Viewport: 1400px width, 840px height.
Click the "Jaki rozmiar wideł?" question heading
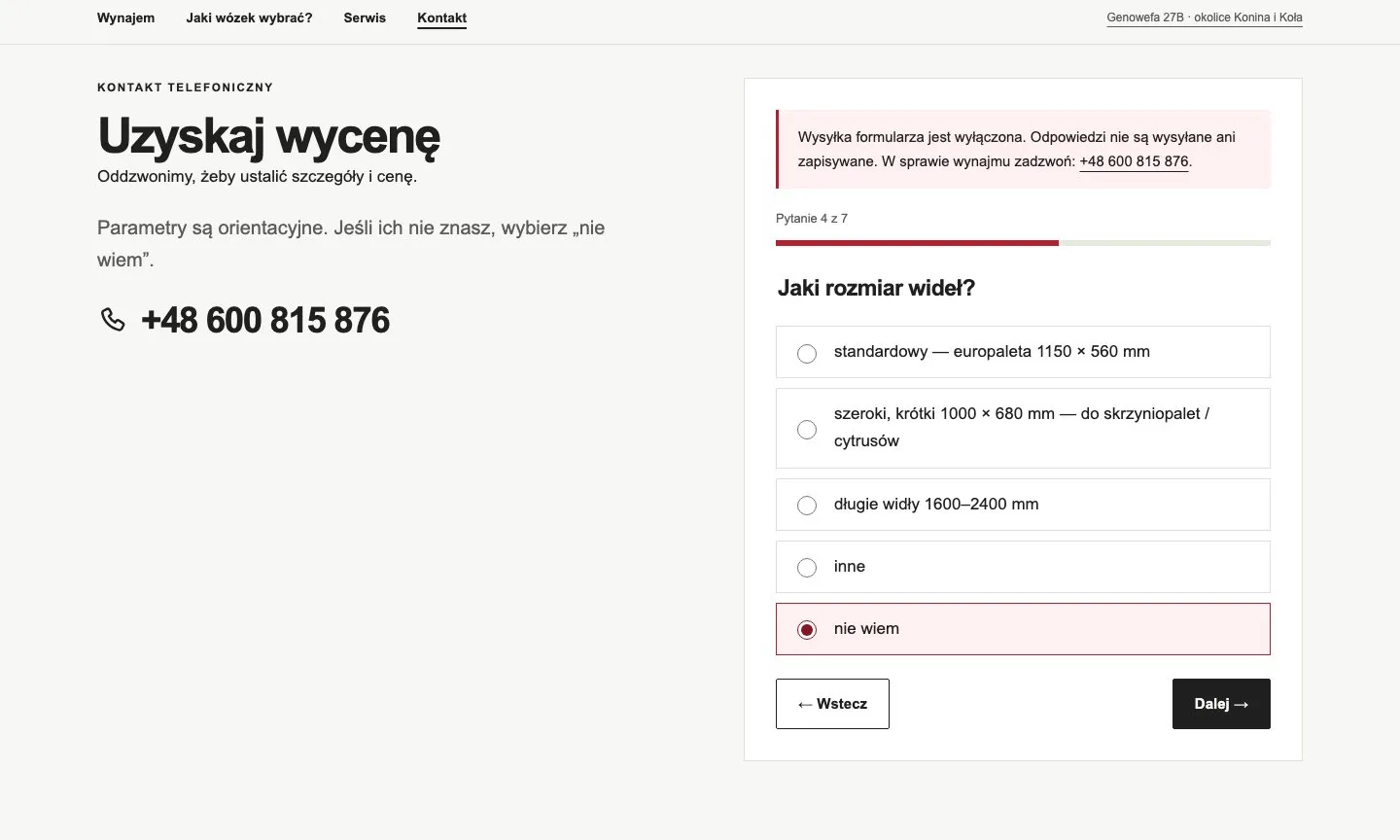pos(876,288)
